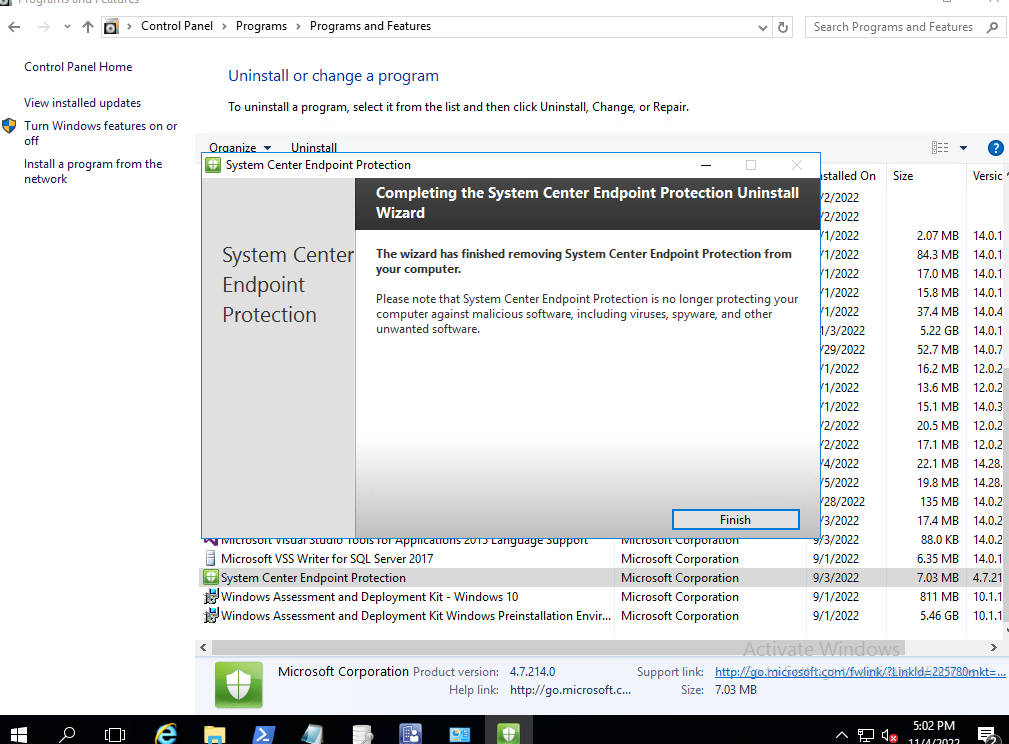Open the recent locations dropdown arrow

coord(67,27)
